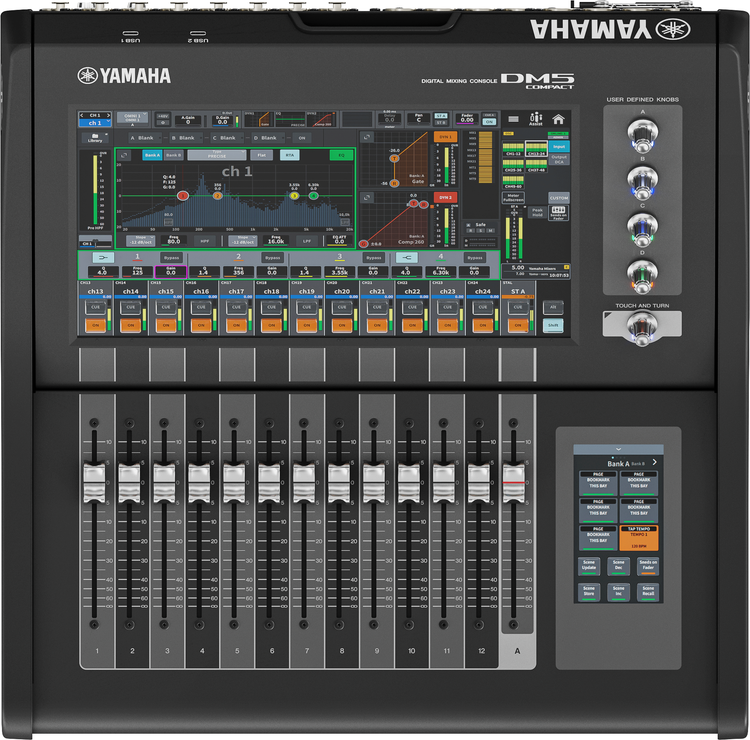
Task: Turn off the ch13 ON button
Action: coord(96,325)
